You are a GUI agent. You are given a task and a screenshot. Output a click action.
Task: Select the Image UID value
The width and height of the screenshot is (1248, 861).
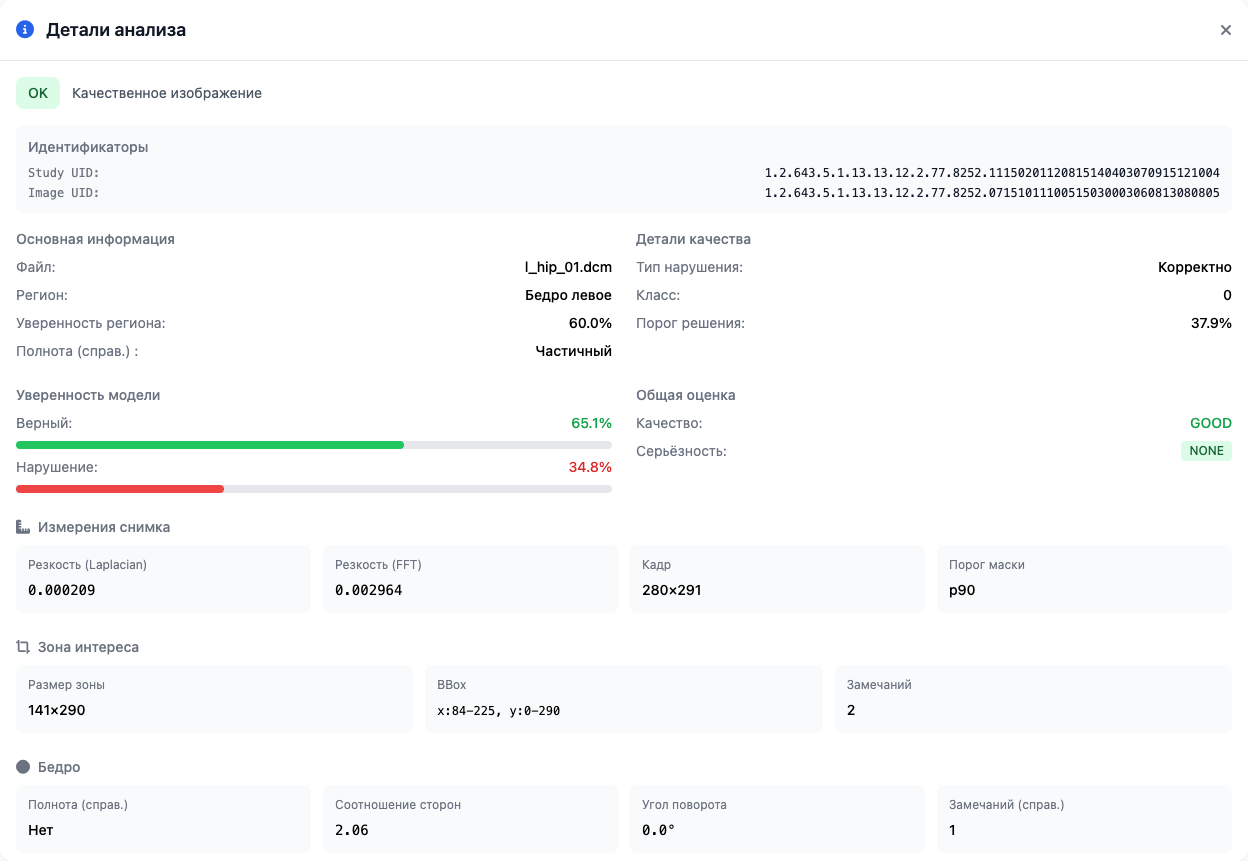pyautogui.click(x=992, y=193)
